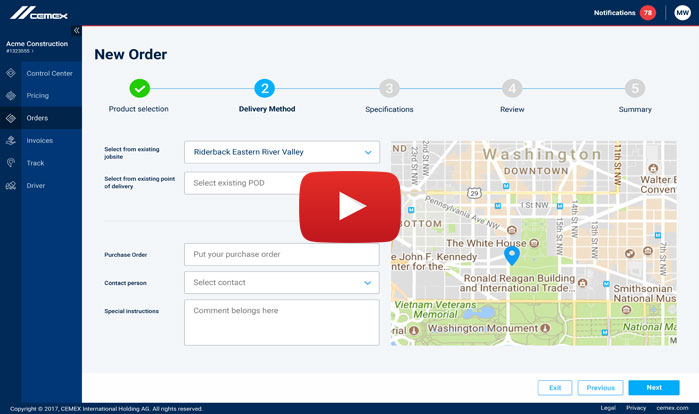The width and height of the screenshot is (699, 414).
Task: Click the Summary step label
Action: tap(635, 109)
